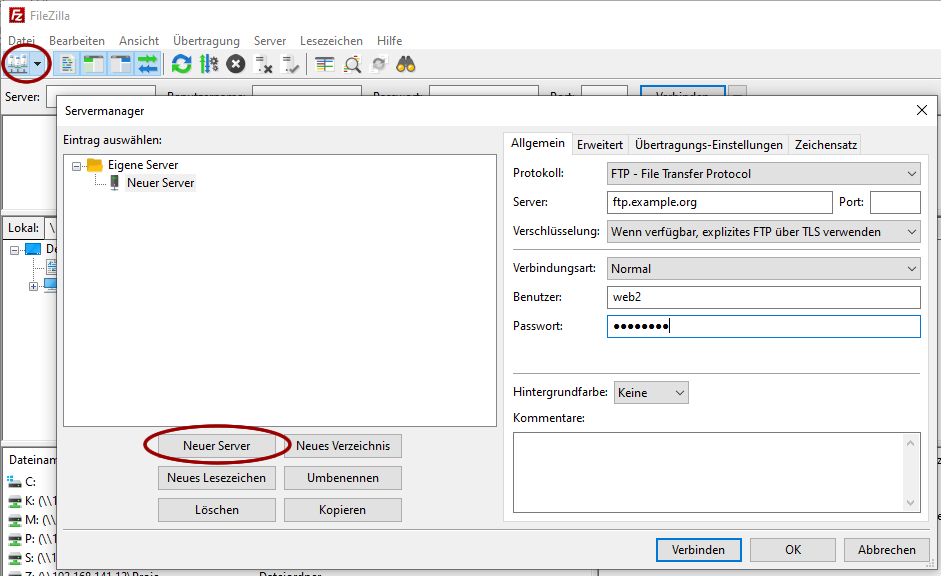Switch to the Allgemein tab

pos(538,143)
